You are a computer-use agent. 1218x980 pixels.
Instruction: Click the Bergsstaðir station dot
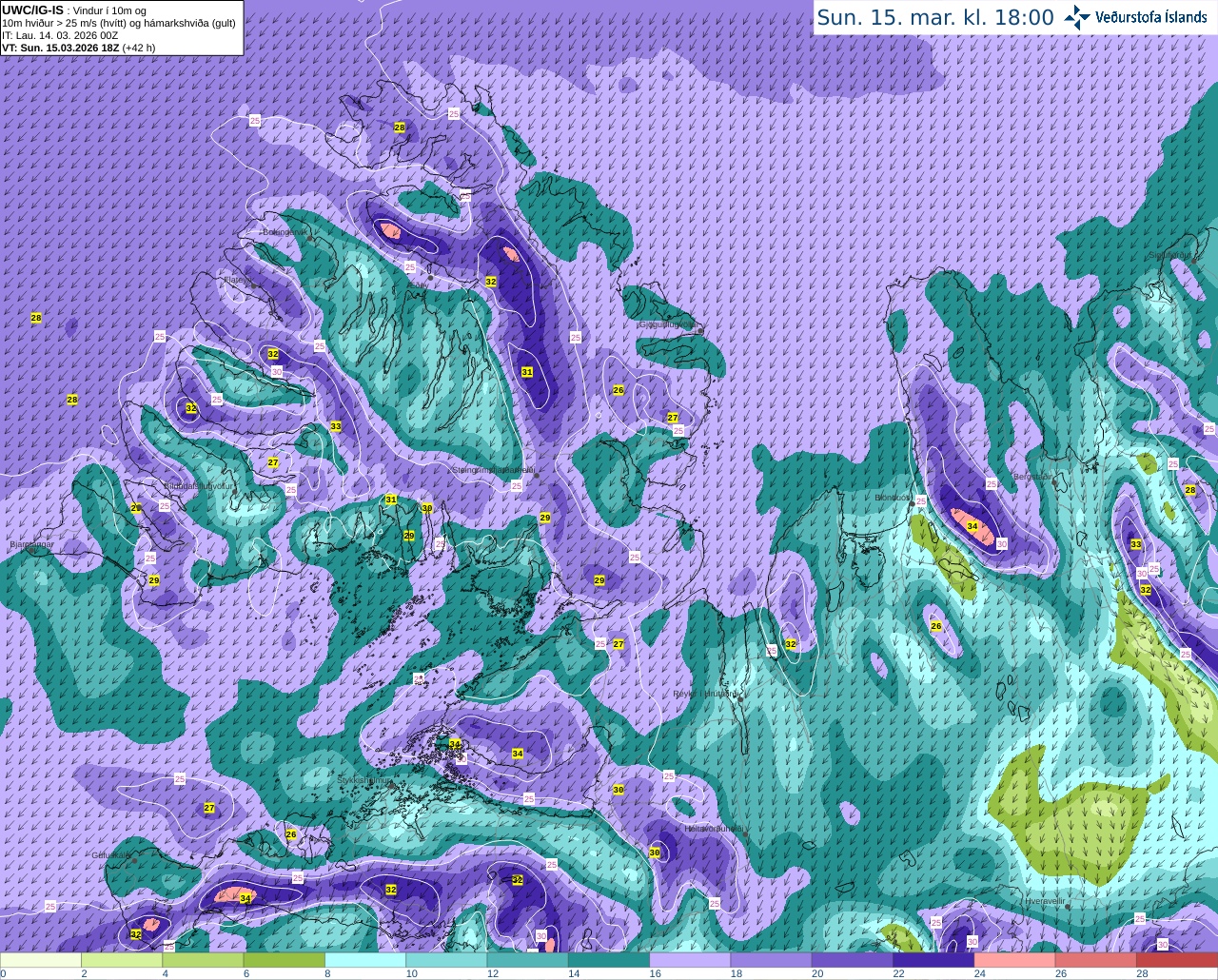pyautogui.click(x=1053, y=480)
